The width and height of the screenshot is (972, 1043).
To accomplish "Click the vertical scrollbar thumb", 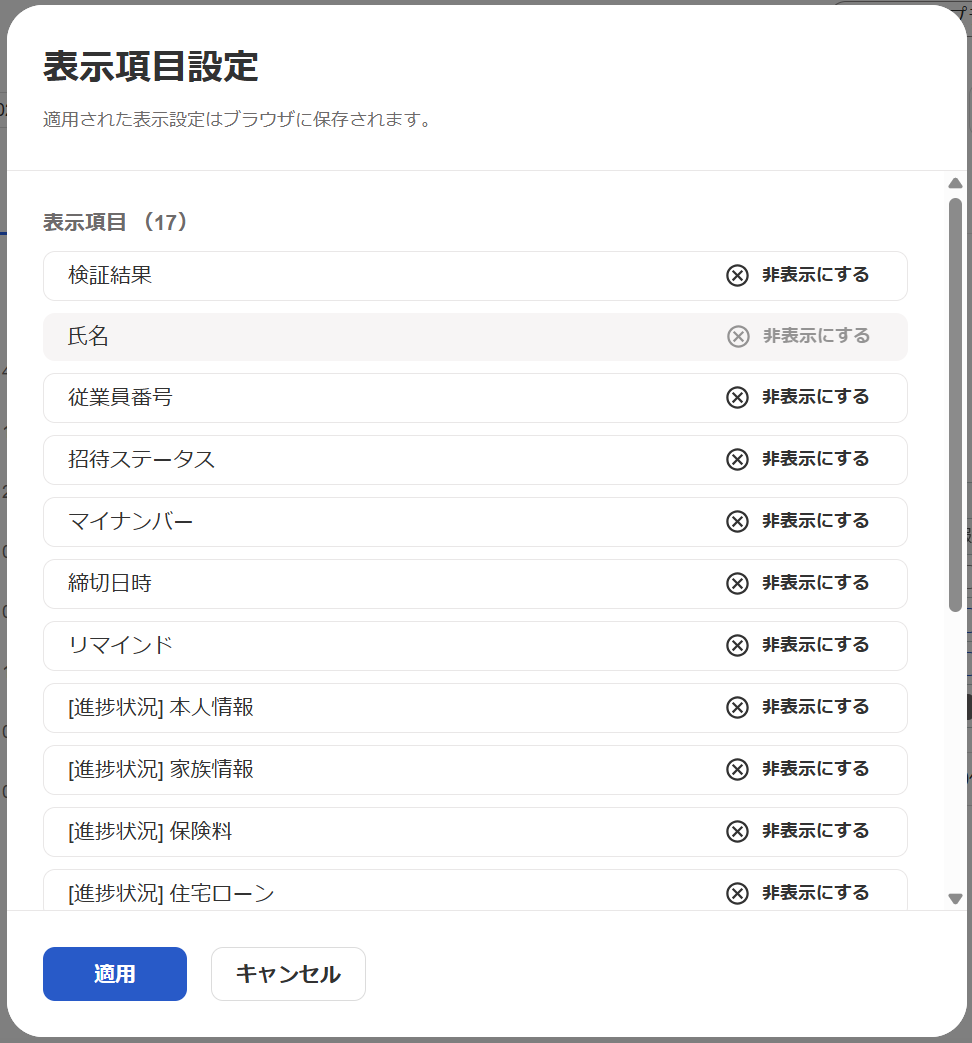I will tap(955, 404).
